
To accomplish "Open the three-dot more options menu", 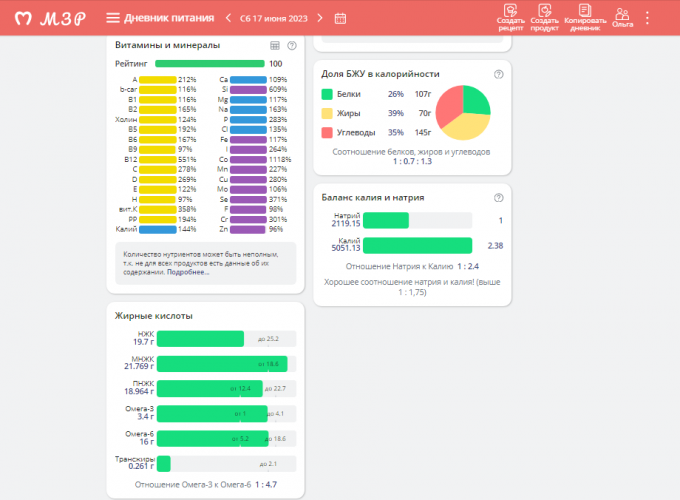I will (x=647, y=18).
